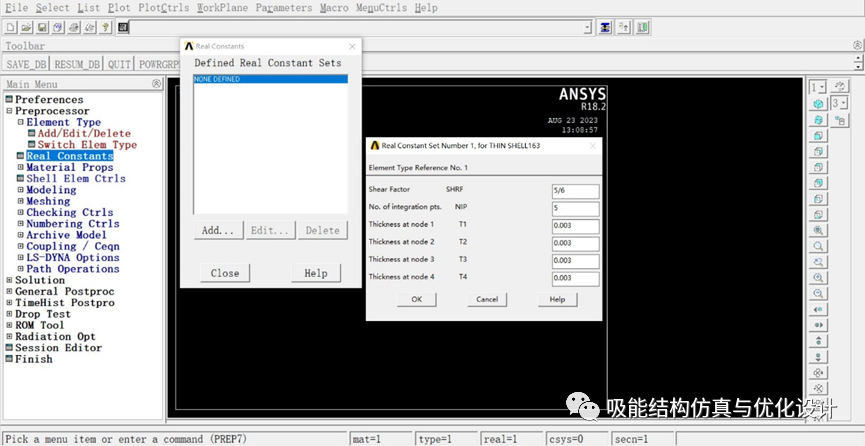Click the Pan-Zoom-Rotate globe toolbar icon
This screenshot has width=865, height=446.
click(58, 27)
